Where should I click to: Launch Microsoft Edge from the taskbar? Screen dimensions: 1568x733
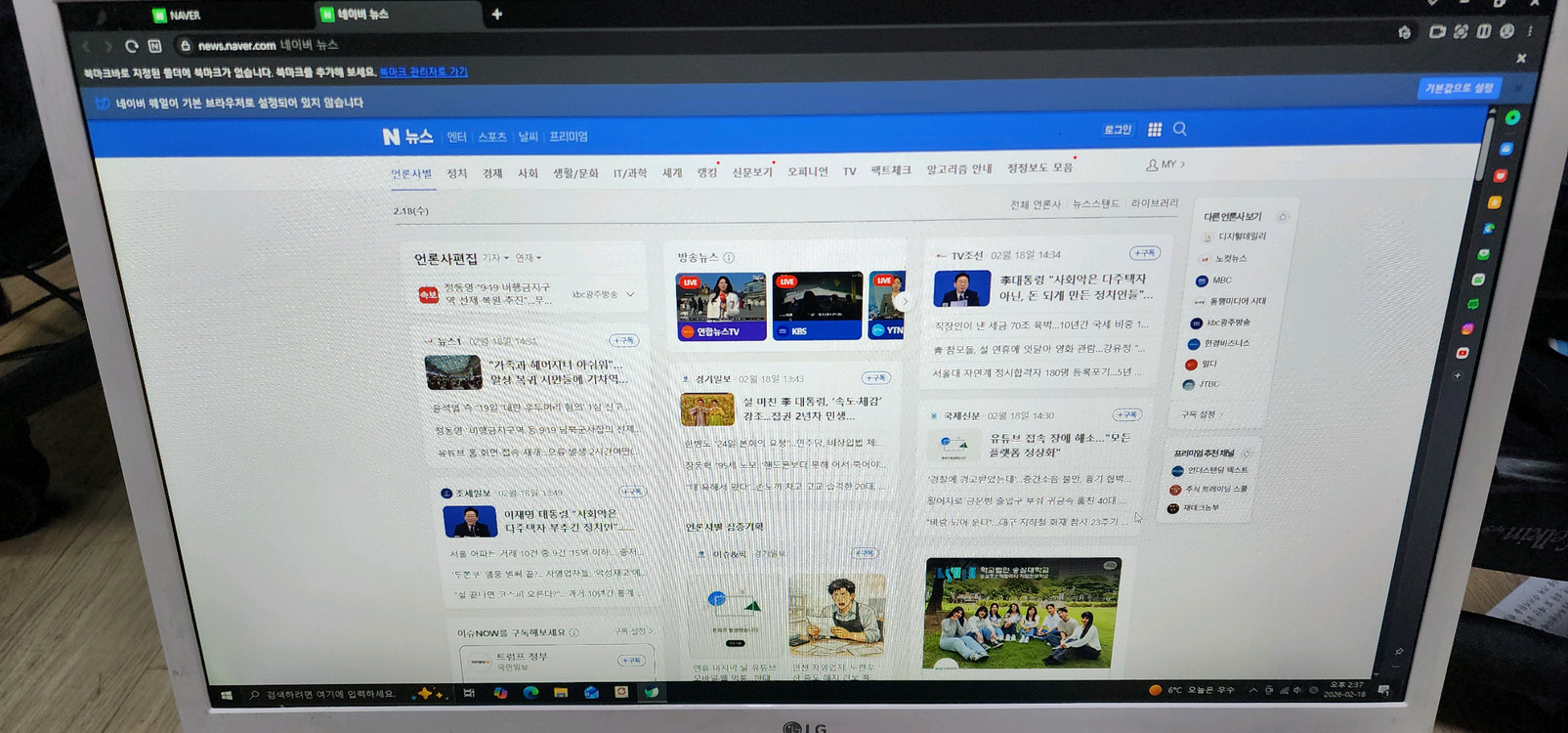click(x=530, y=693)
